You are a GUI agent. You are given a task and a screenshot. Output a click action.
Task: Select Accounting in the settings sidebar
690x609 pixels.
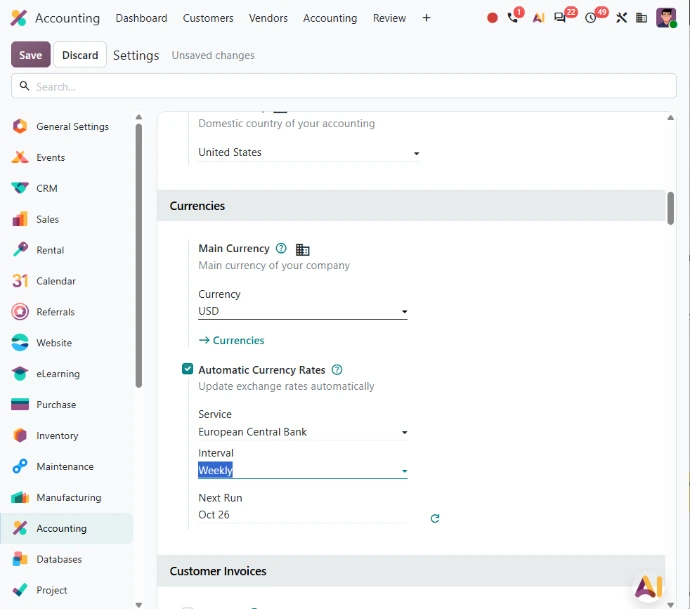[x=66, y=528]
